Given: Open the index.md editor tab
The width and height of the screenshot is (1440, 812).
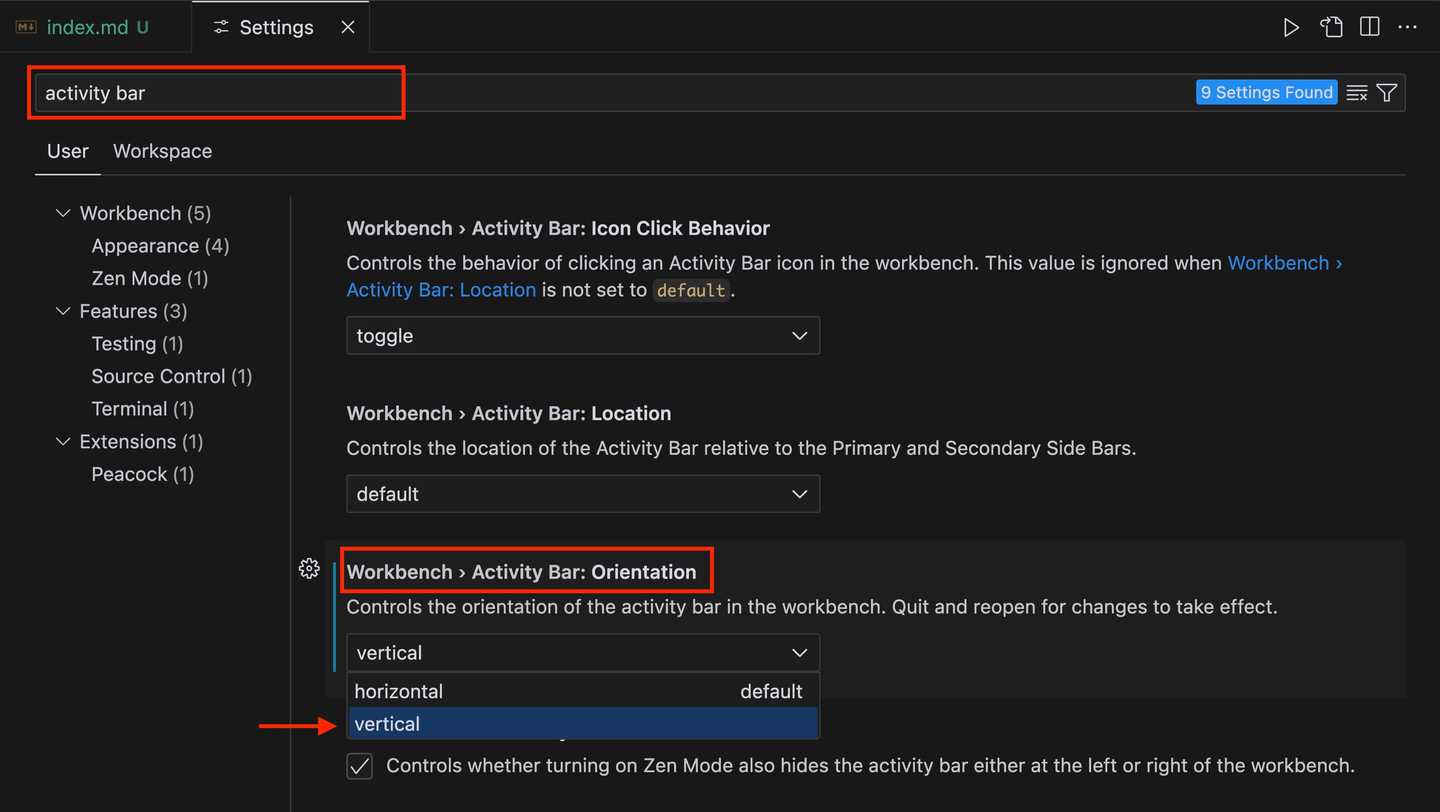Looking at the screenshot, I should (90, 27).
